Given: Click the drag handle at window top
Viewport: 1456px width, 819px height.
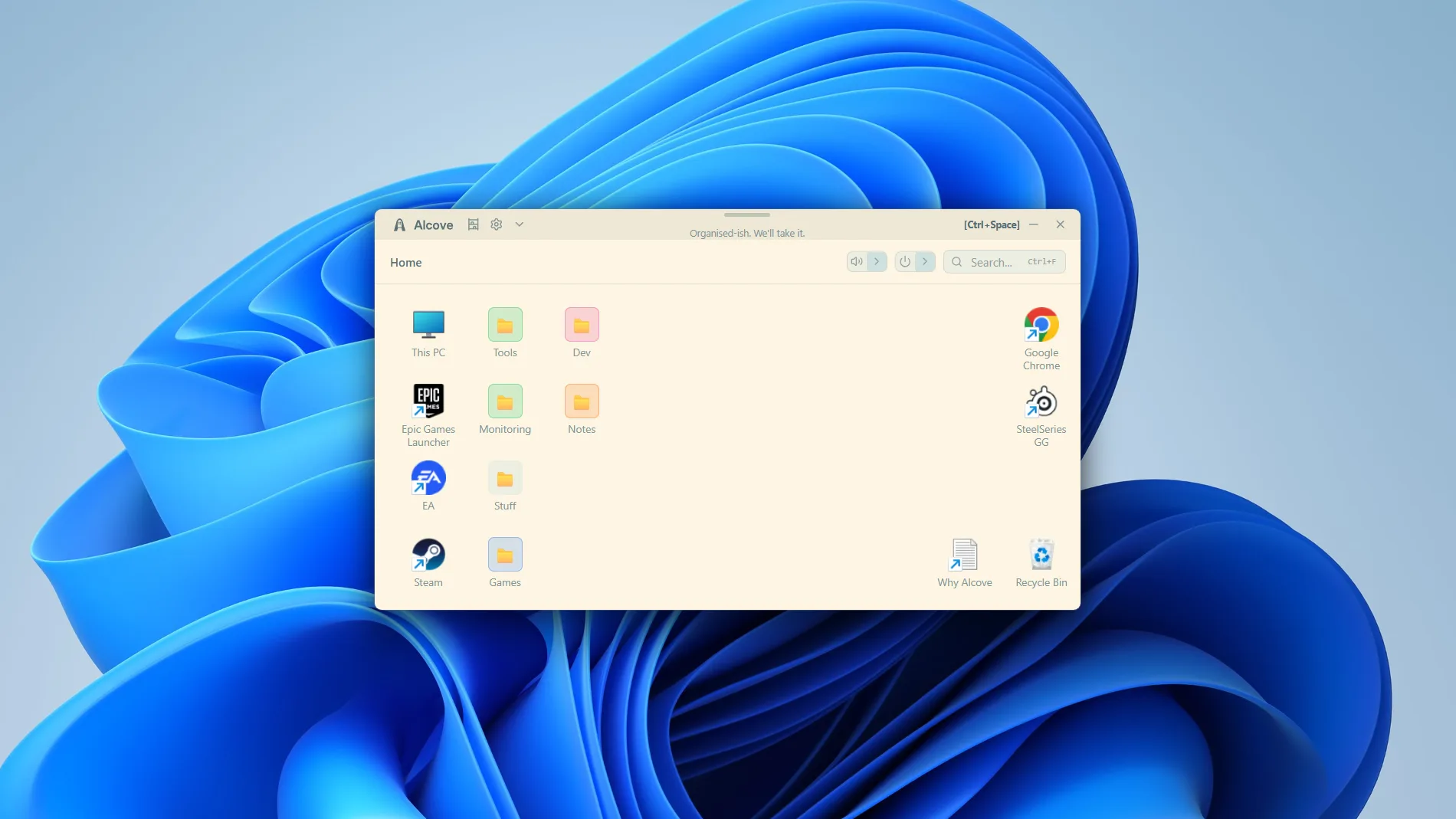Looking at the screenshot, I should pos(747,215).
